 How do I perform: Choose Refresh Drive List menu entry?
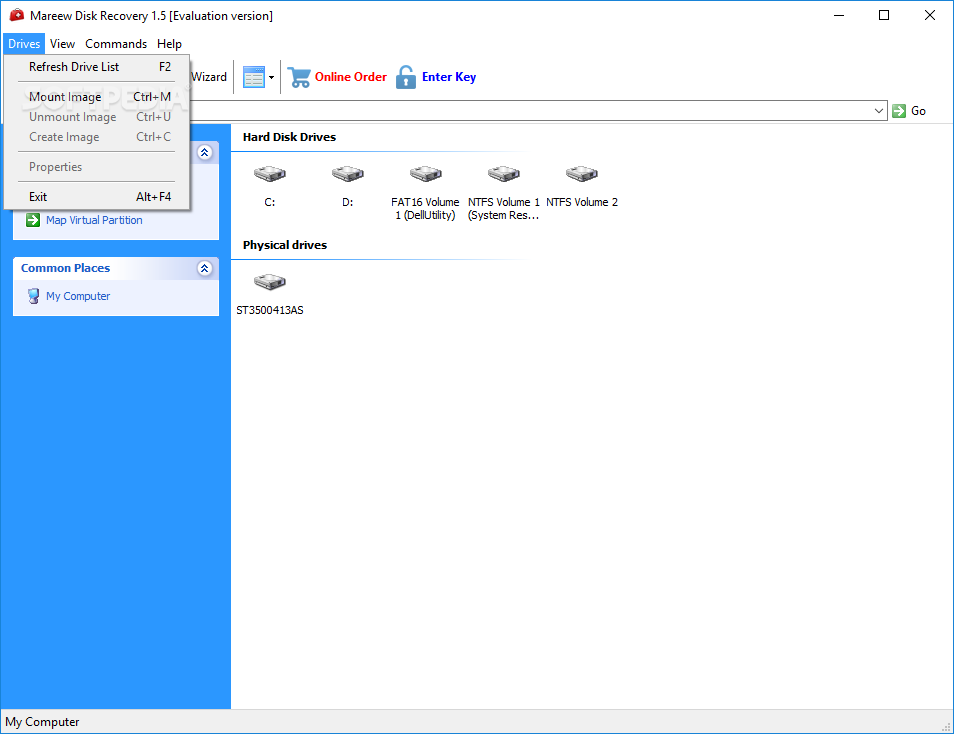click(x=97, y=67)
